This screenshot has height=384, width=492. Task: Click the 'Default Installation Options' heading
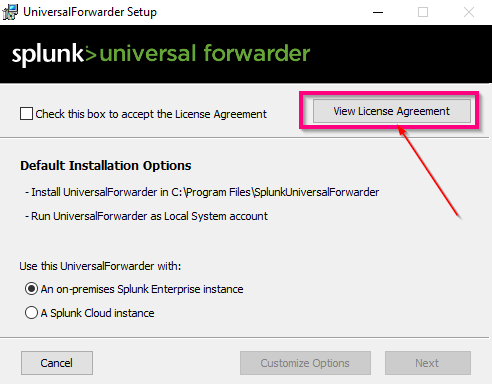[x=106, y=165]
